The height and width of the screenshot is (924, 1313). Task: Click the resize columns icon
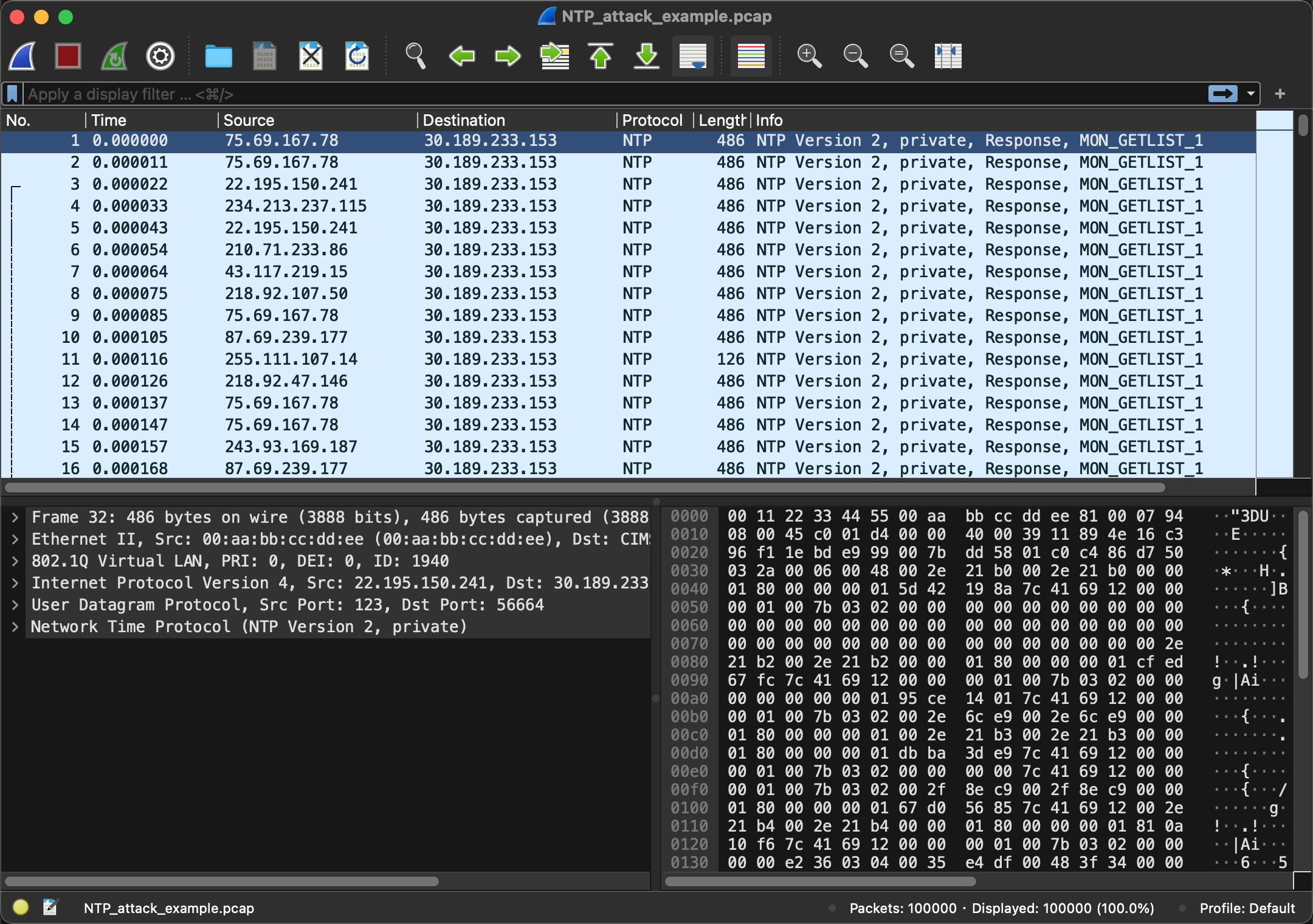coord(948,56)
